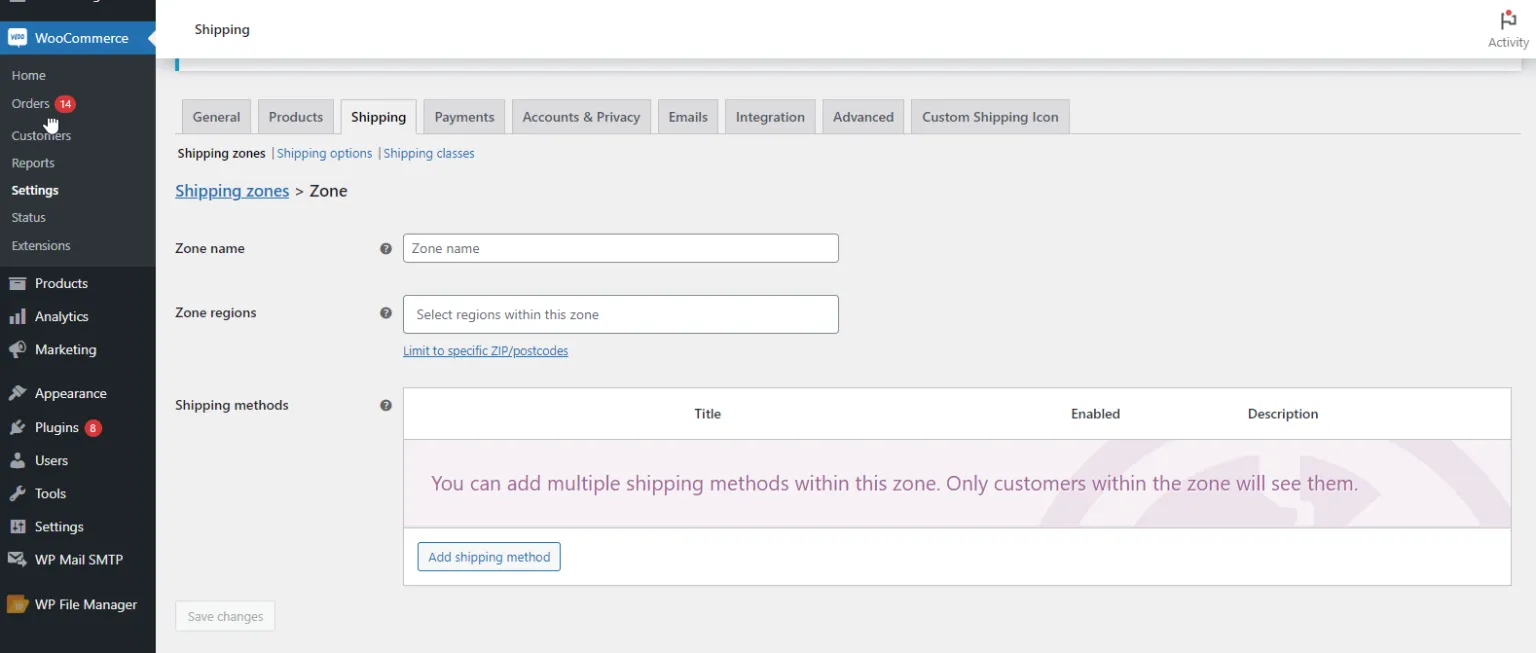
Task: Open WooCommerce Settings submenu item
Action: tap(35, 190)
